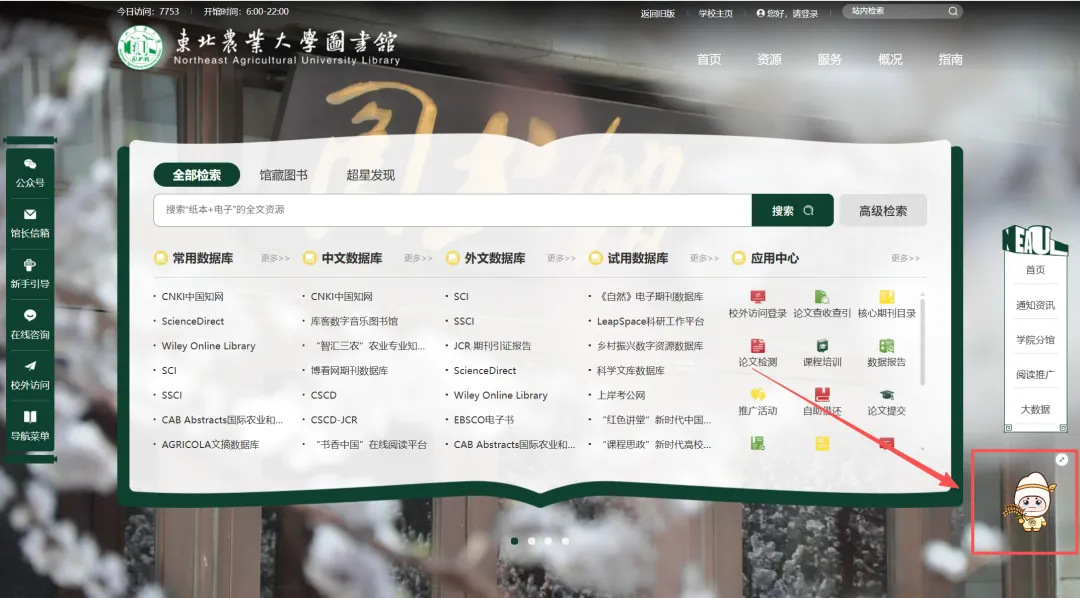Click the 学校主页 link

pos(716,14)
